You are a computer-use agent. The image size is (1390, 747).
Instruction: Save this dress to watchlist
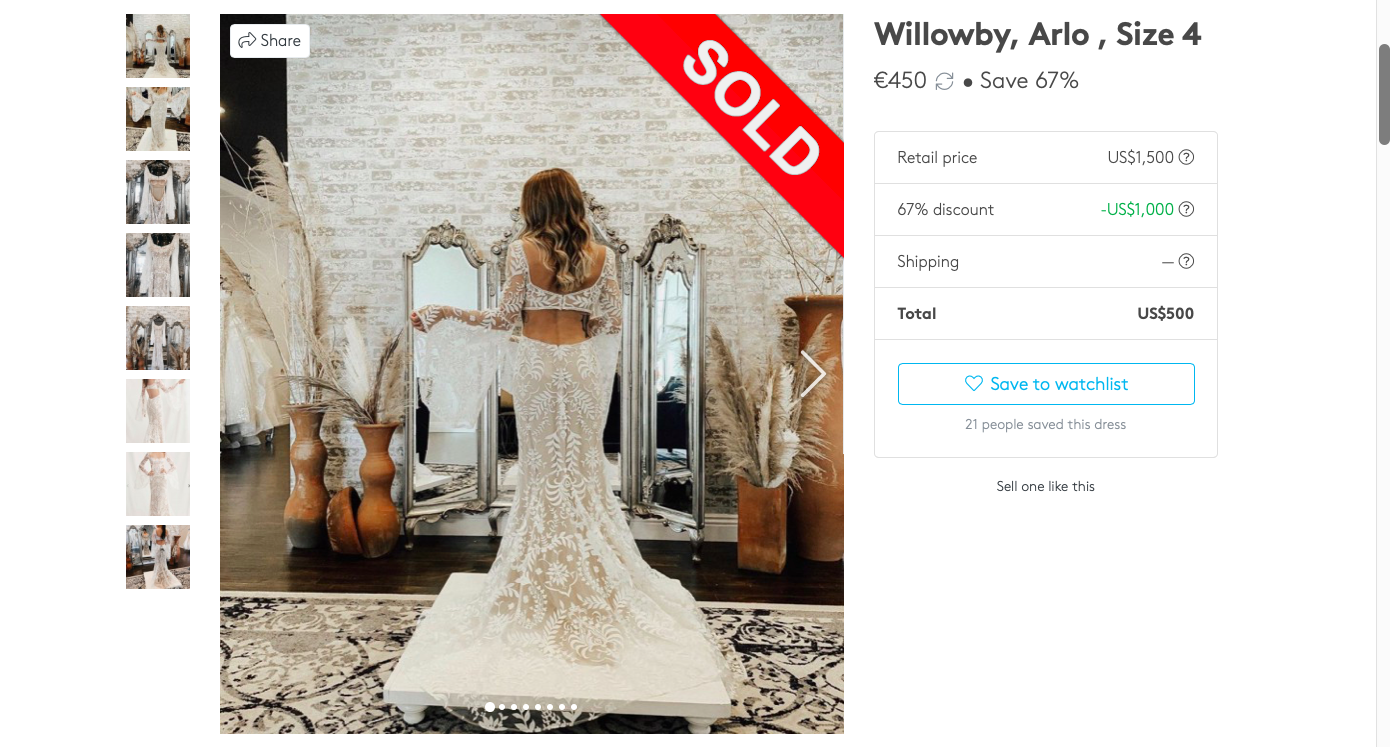(1046, 384)
